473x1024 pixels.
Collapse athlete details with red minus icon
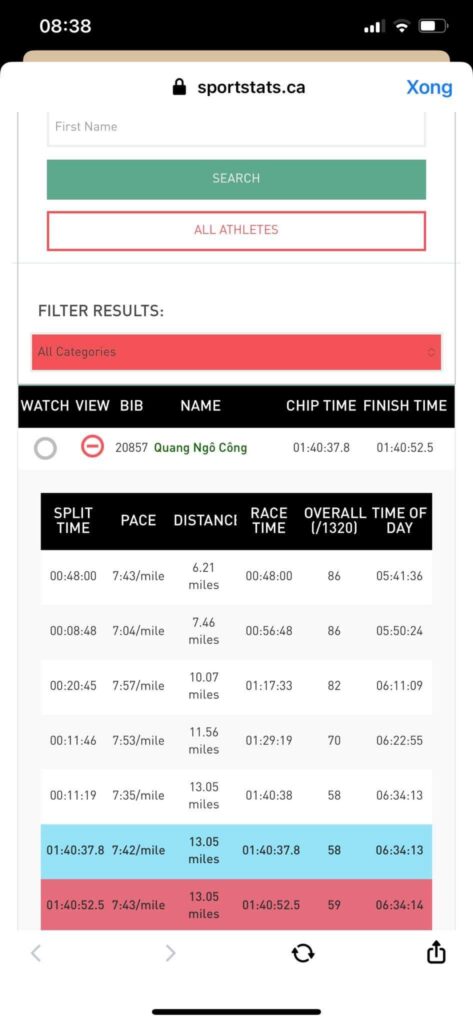point(92,447)
